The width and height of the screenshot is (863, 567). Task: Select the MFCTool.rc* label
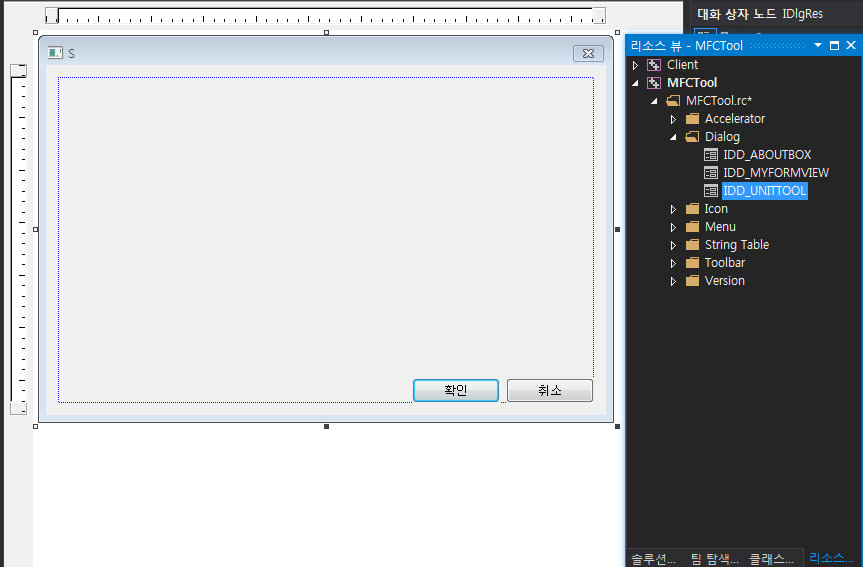click(x=719, y=101)
